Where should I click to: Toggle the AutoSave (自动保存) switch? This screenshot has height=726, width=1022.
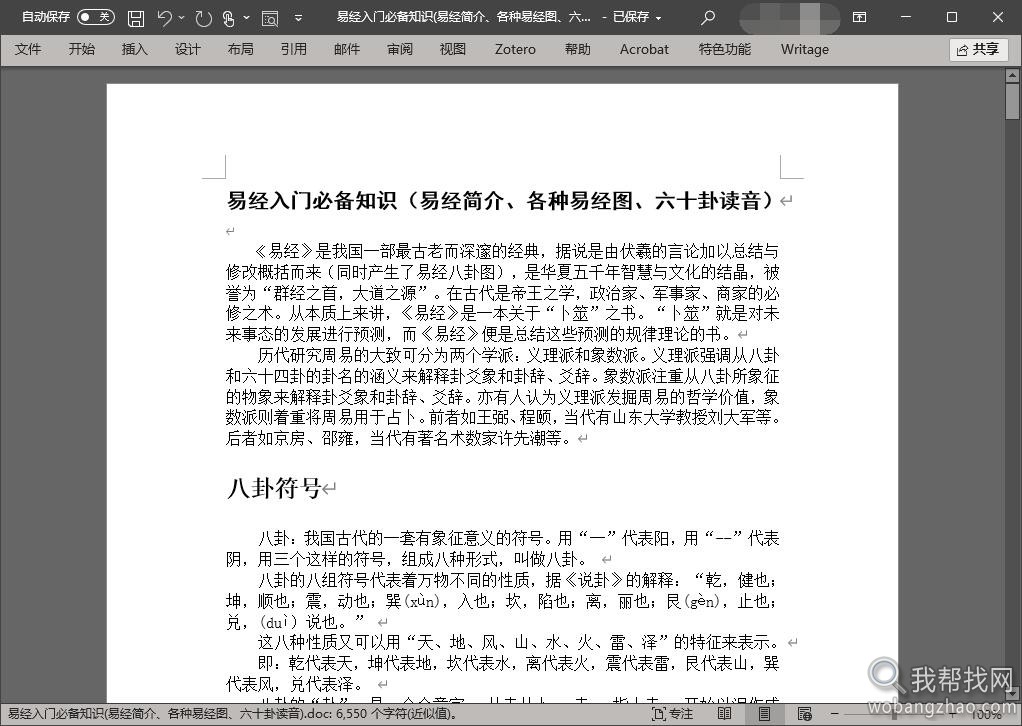click(96, 17)
